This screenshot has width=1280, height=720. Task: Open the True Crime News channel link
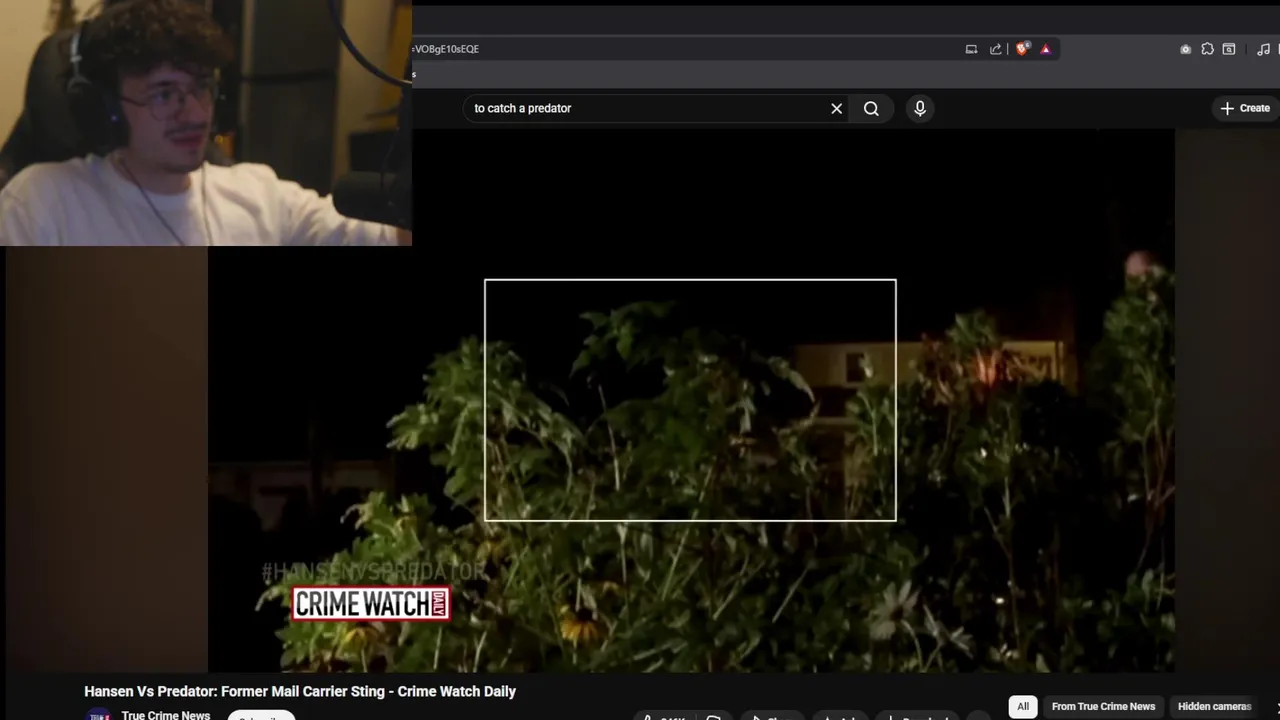(166, 715)
